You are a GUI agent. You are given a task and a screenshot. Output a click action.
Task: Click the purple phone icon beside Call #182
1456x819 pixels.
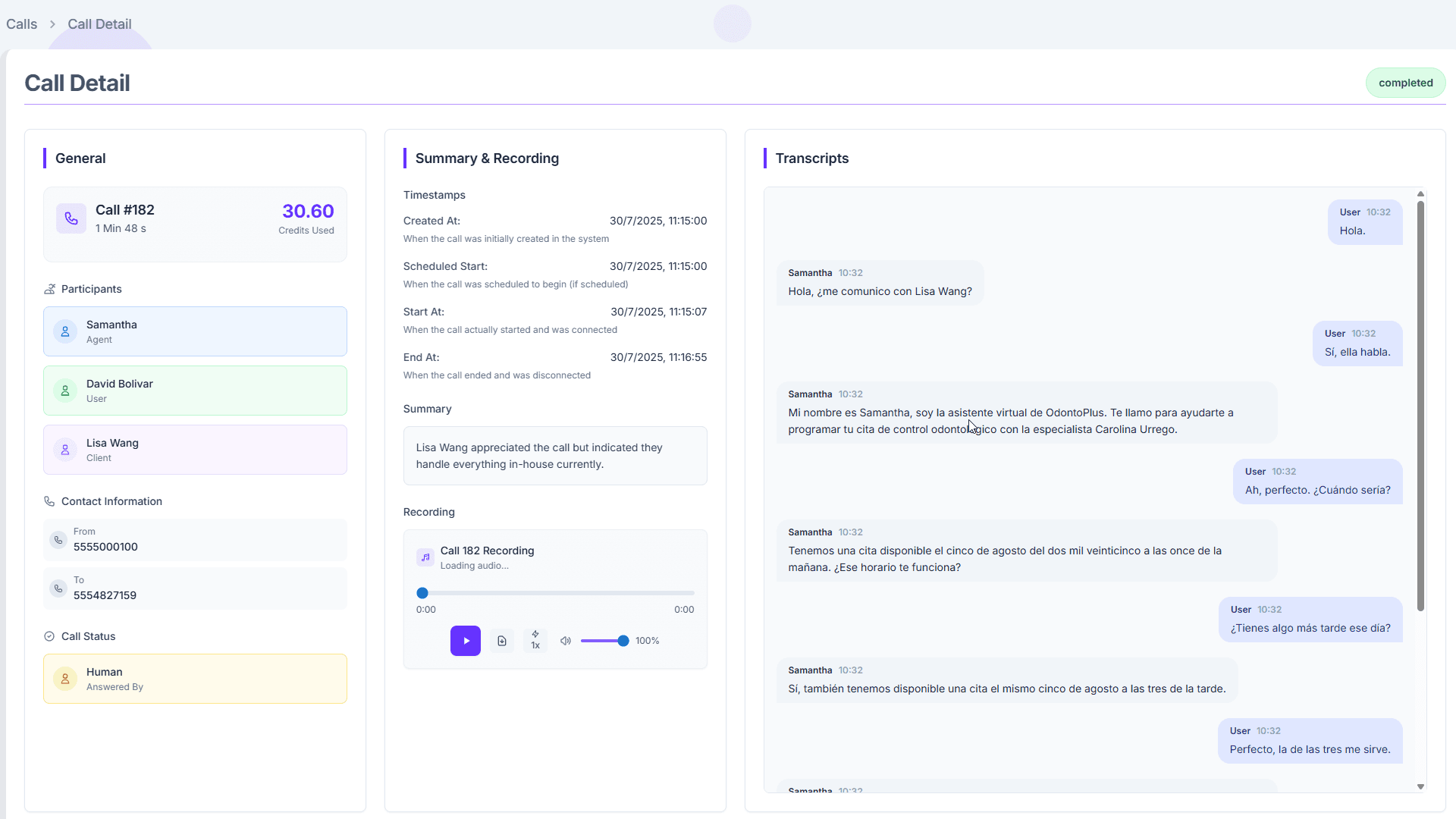tap(71, 218)
